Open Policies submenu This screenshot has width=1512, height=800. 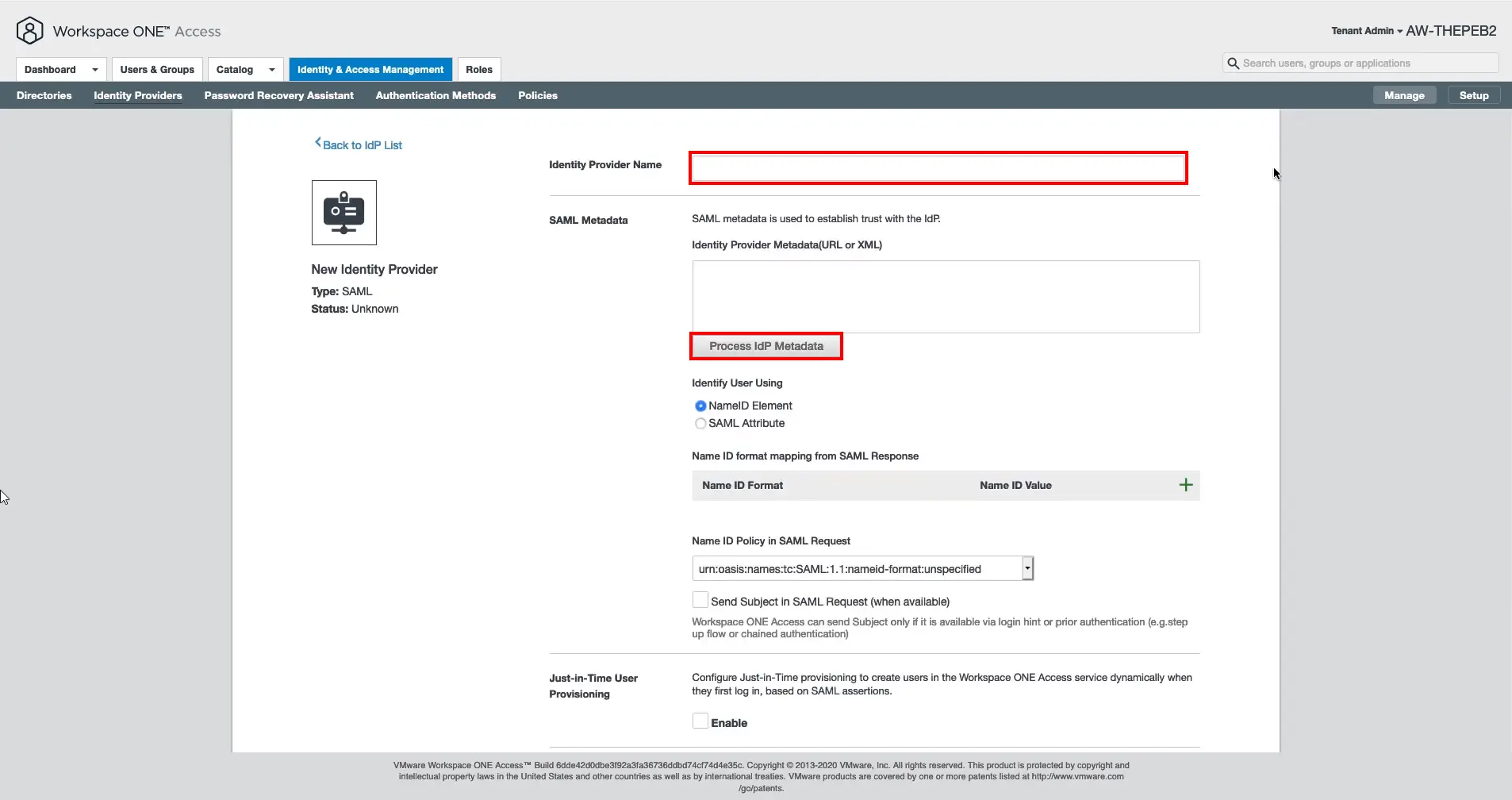[538, 95]
